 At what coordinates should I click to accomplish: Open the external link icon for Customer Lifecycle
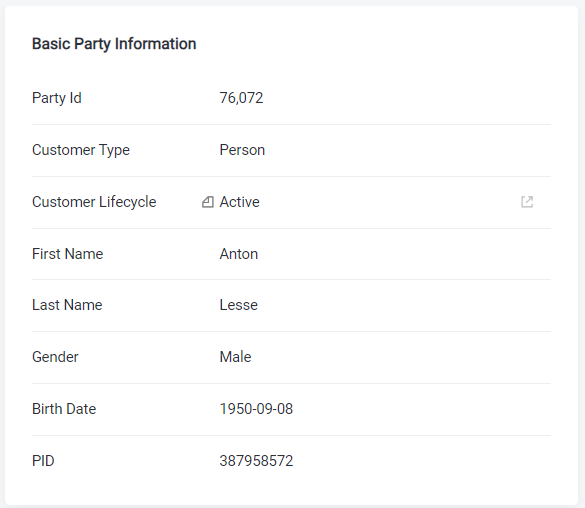(x=527, y=202)
